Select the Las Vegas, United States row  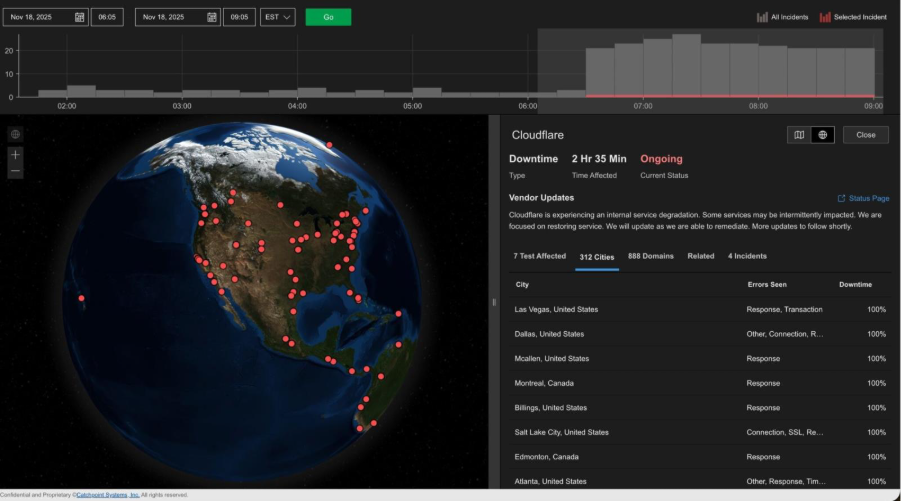coord(700,309)
